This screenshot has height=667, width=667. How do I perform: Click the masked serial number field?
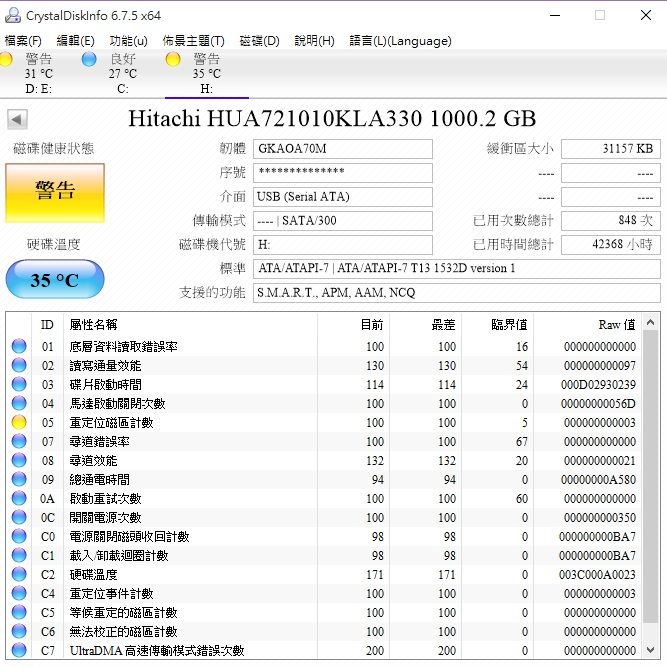(x=343, y=173)
